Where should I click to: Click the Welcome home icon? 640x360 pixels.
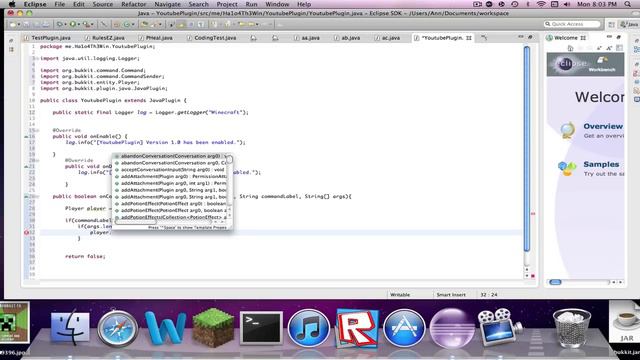pos(570,48)
